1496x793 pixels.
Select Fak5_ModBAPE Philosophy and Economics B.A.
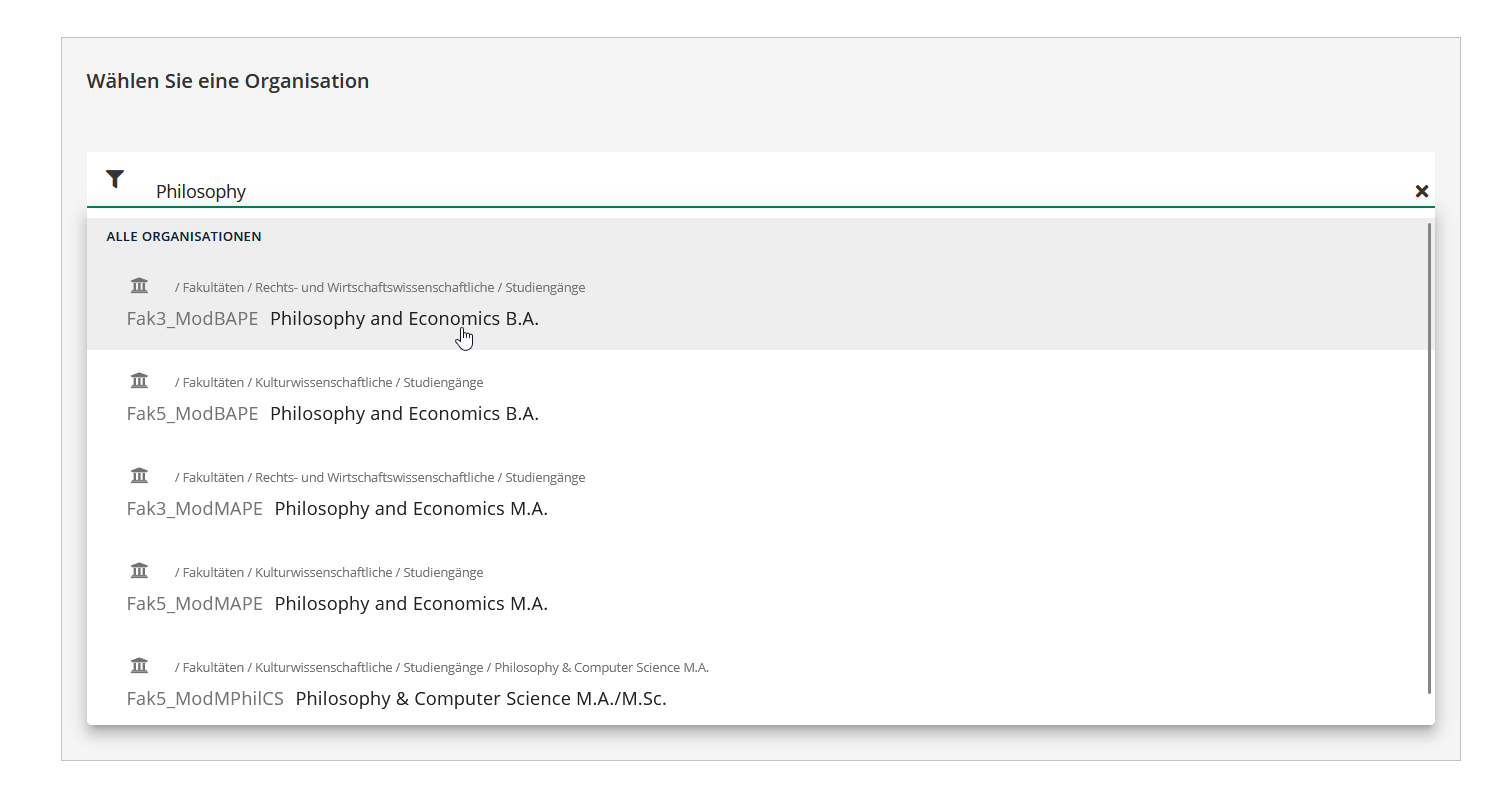point(404,414)
